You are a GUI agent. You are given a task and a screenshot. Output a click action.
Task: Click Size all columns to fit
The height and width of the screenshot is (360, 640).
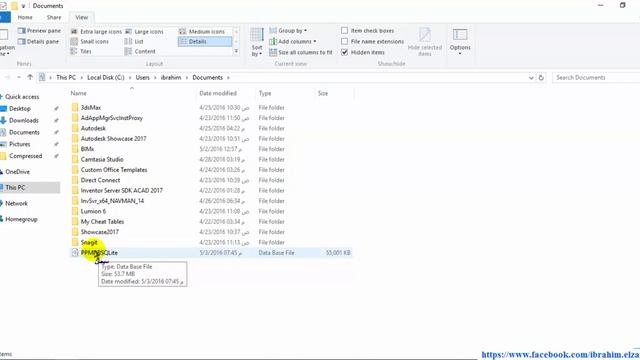(x=301, y=52)
